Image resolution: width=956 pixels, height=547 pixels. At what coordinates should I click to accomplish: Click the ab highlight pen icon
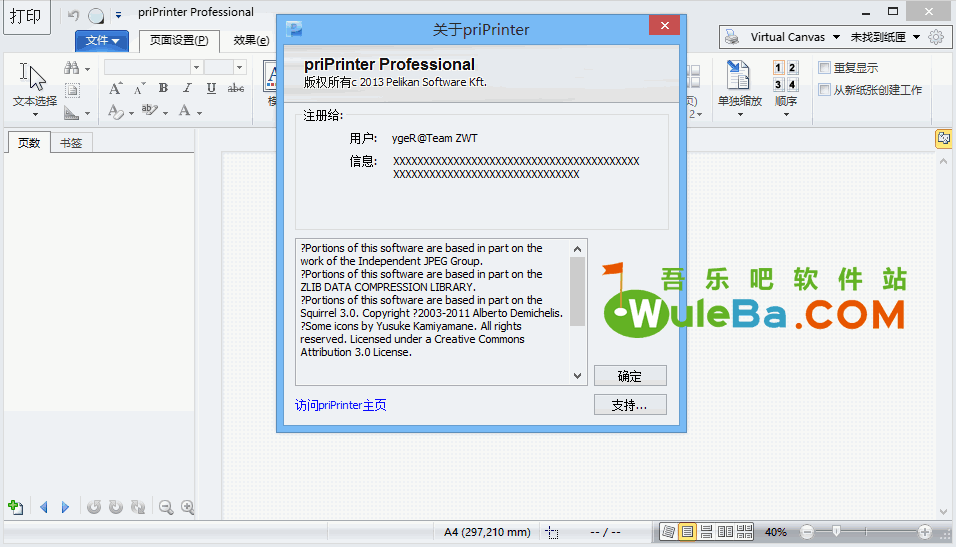[x=149, y=110]
